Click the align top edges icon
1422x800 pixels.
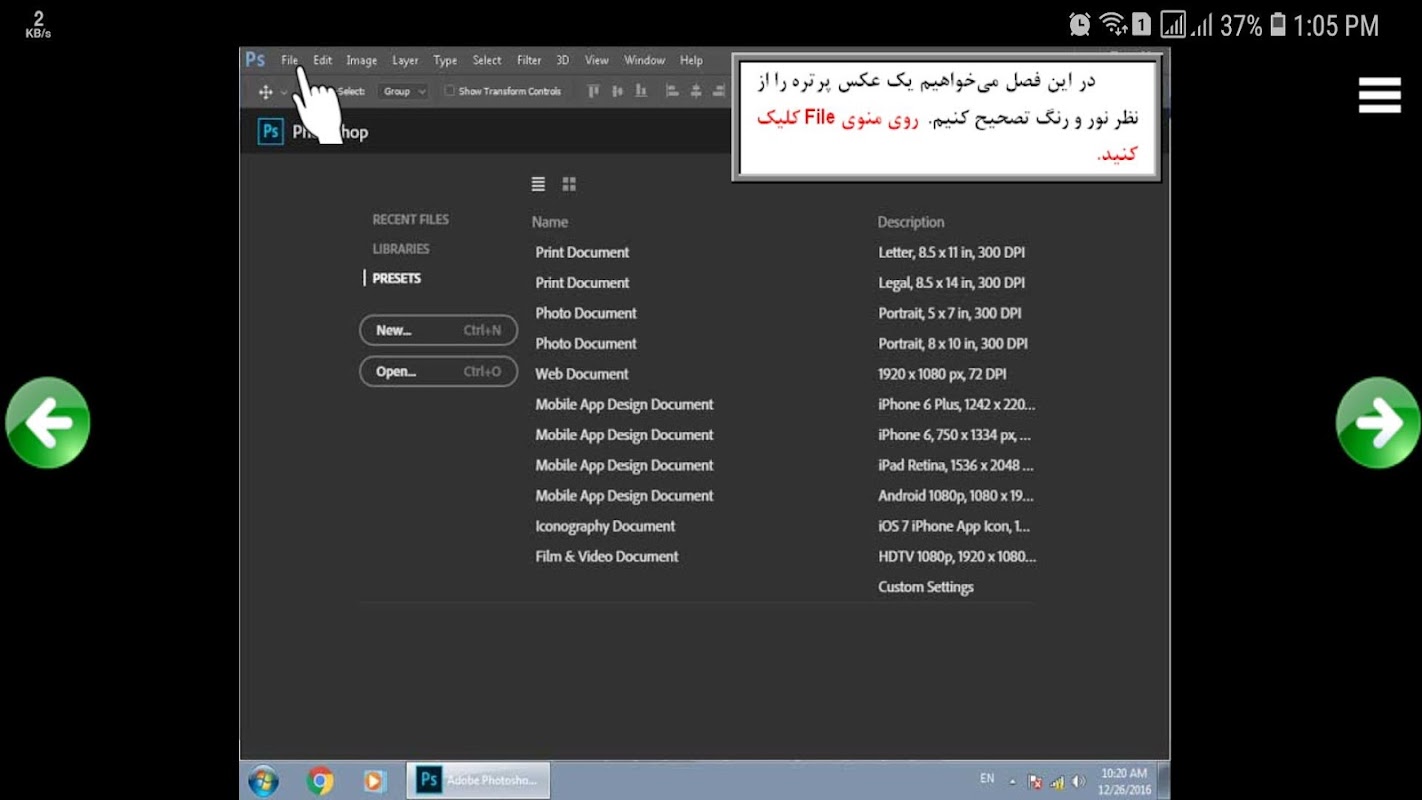click(x=593, y=91)
